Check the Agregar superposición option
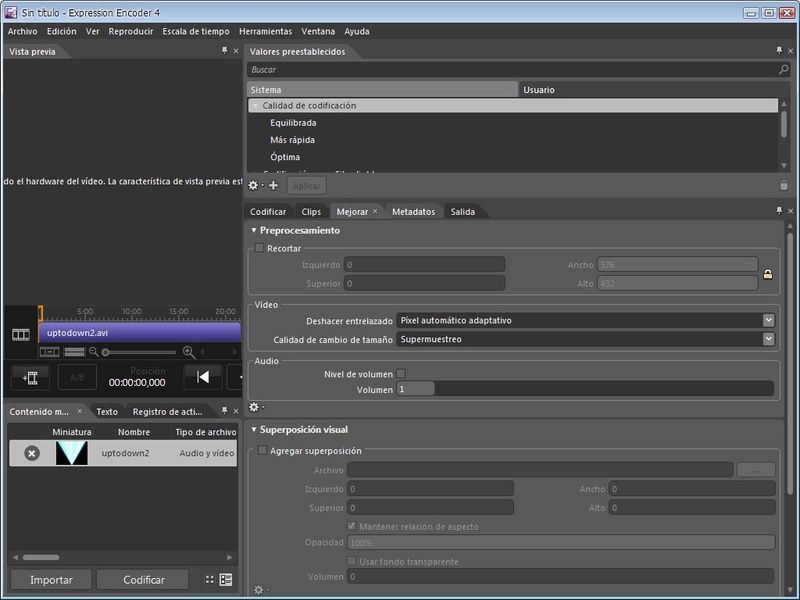 pos(263,451)
